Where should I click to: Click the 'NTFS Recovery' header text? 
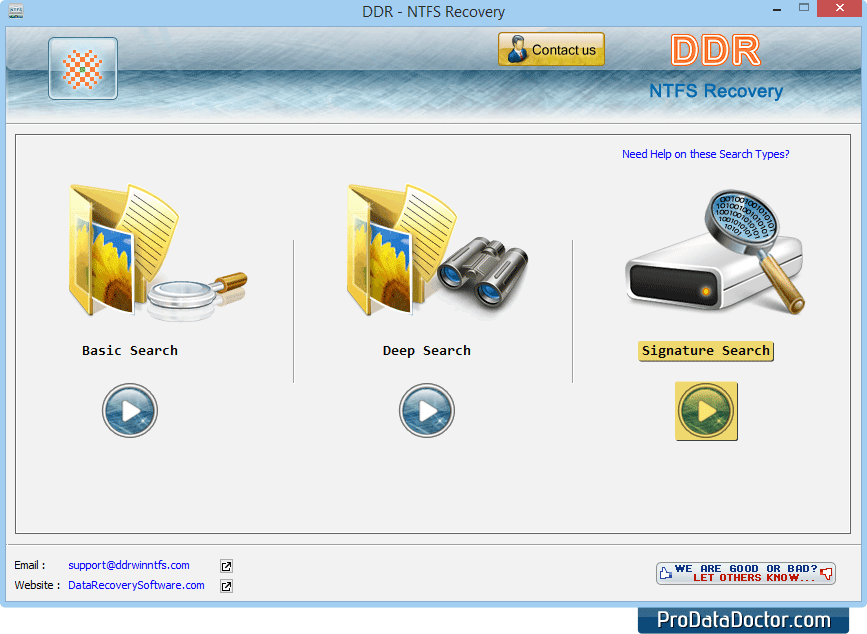click(x=716, y=91)
